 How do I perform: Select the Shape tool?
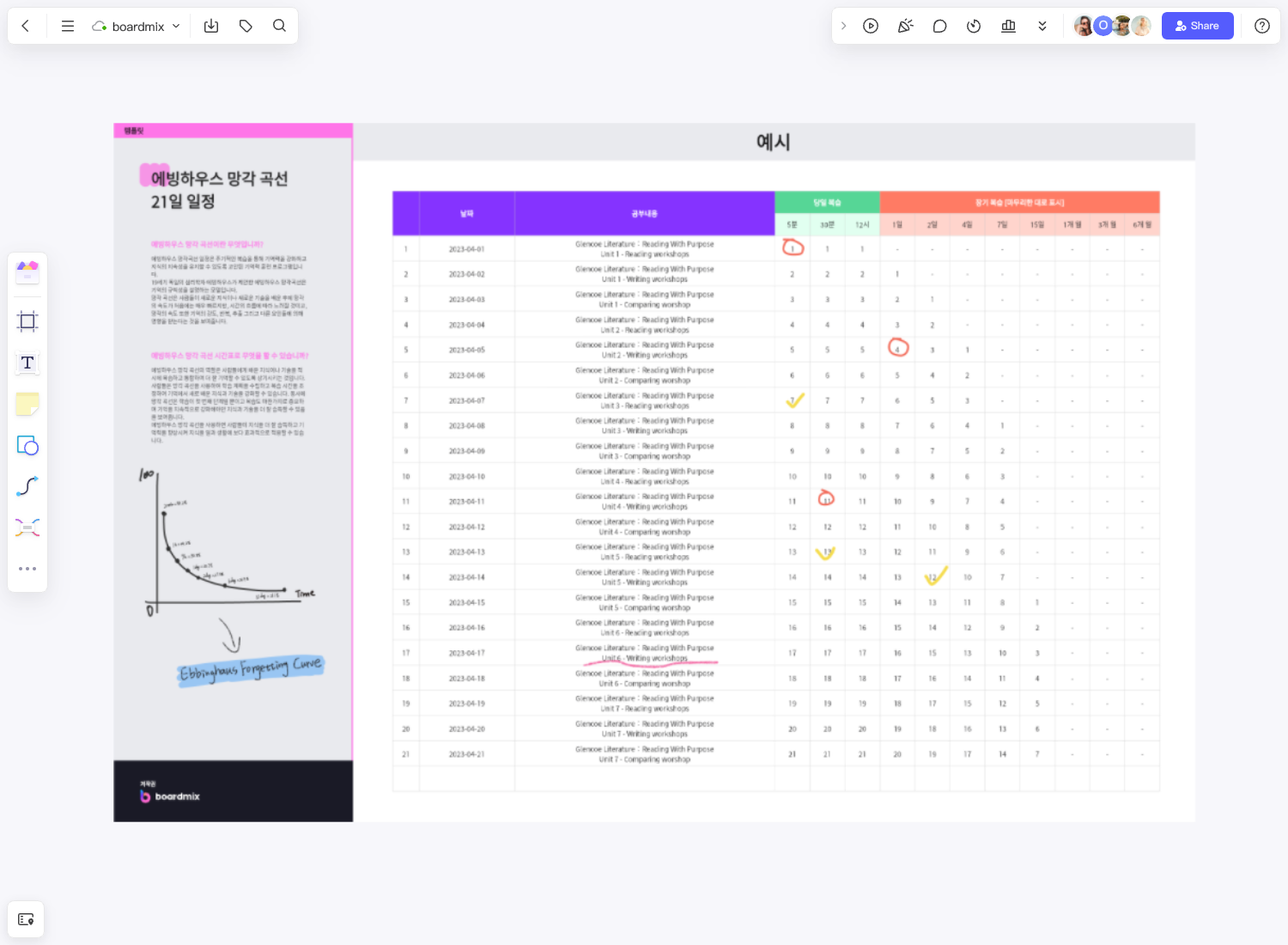point(27,445)
